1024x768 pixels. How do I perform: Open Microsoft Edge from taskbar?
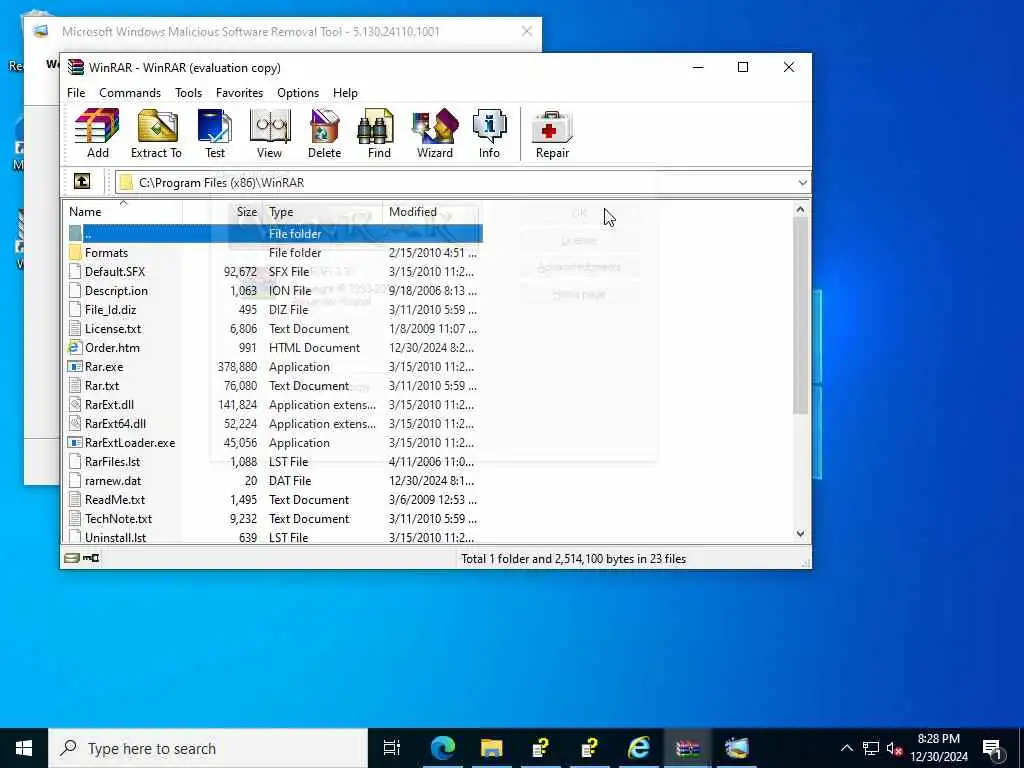443,748
